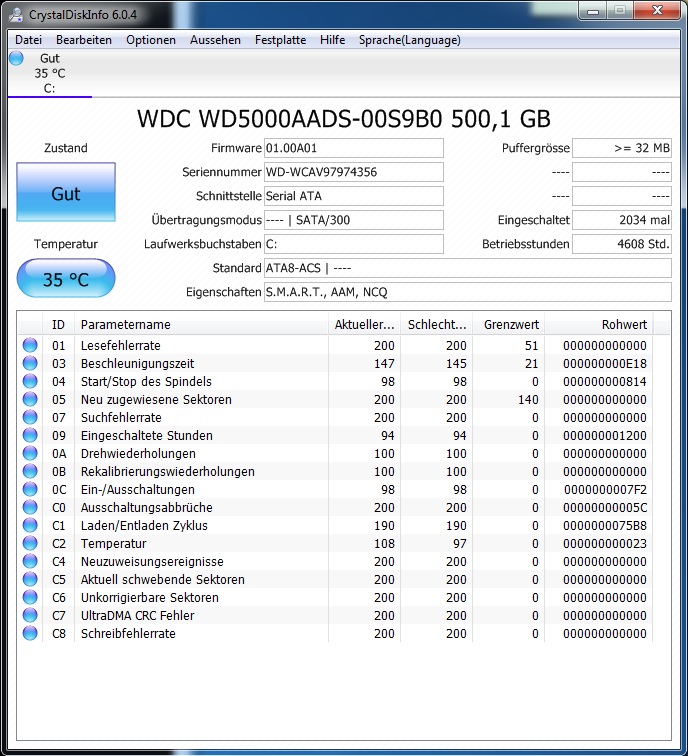
Task: Click the Grenzwert column header
Action: point(509,324)
